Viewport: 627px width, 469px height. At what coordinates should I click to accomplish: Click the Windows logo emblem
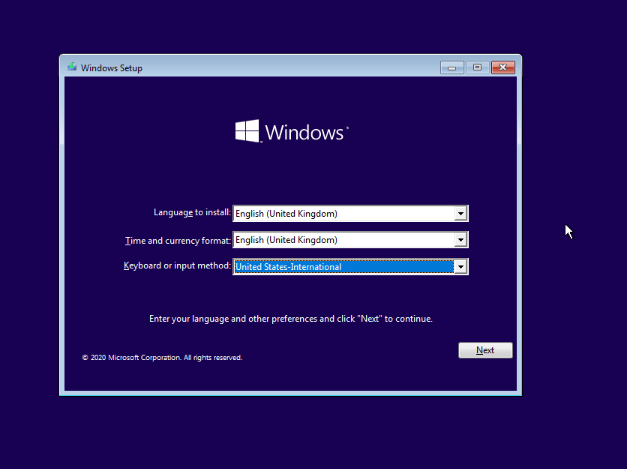click(247, 132)
